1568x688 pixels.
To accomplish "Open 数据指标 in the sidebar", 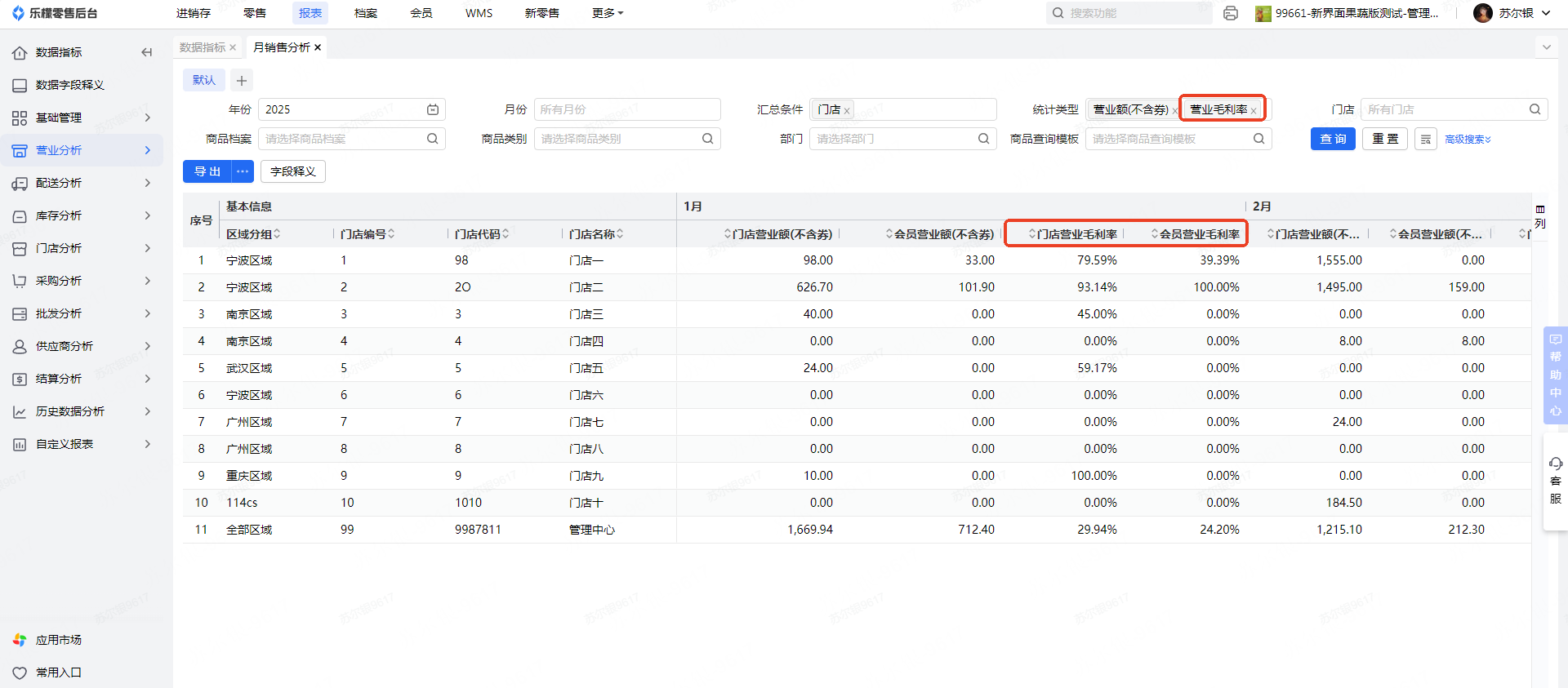I will click(x=59, y=52).
